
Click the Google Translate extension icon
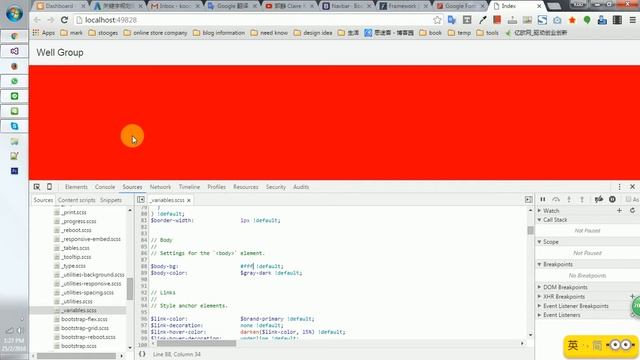coord(452,20)
